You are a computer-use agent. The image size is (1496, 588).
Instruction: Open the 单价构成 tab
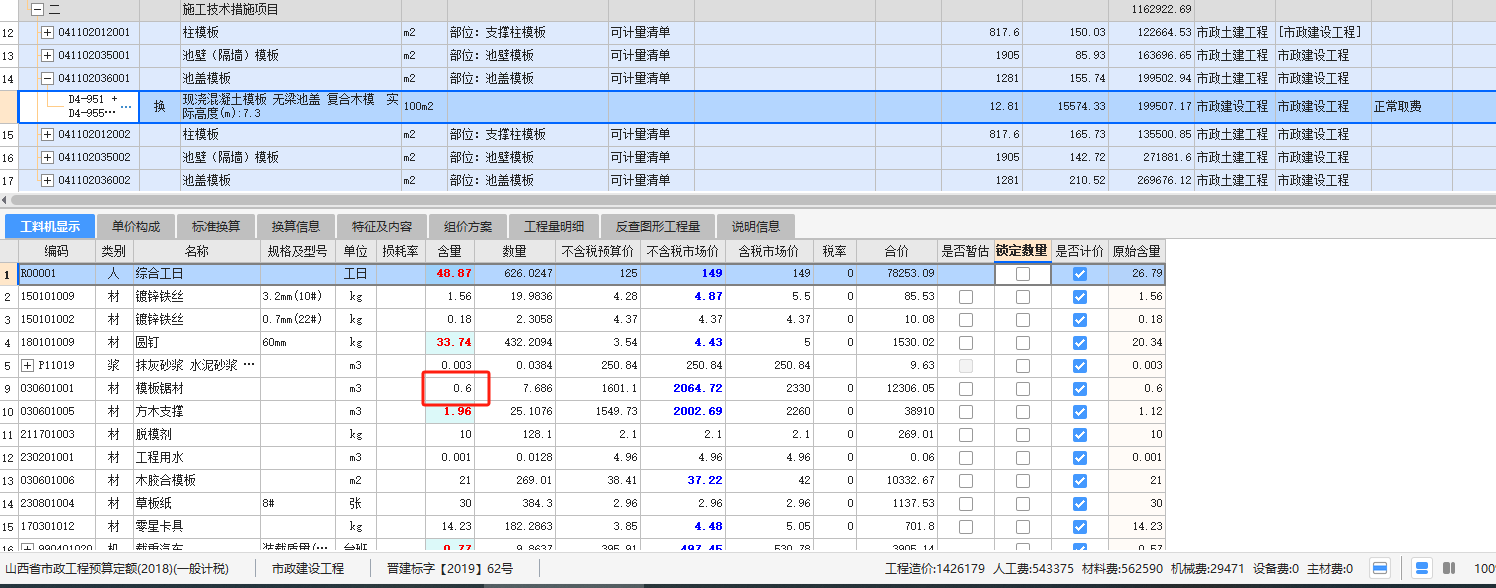pyautogui.click(x=134, y=226)
